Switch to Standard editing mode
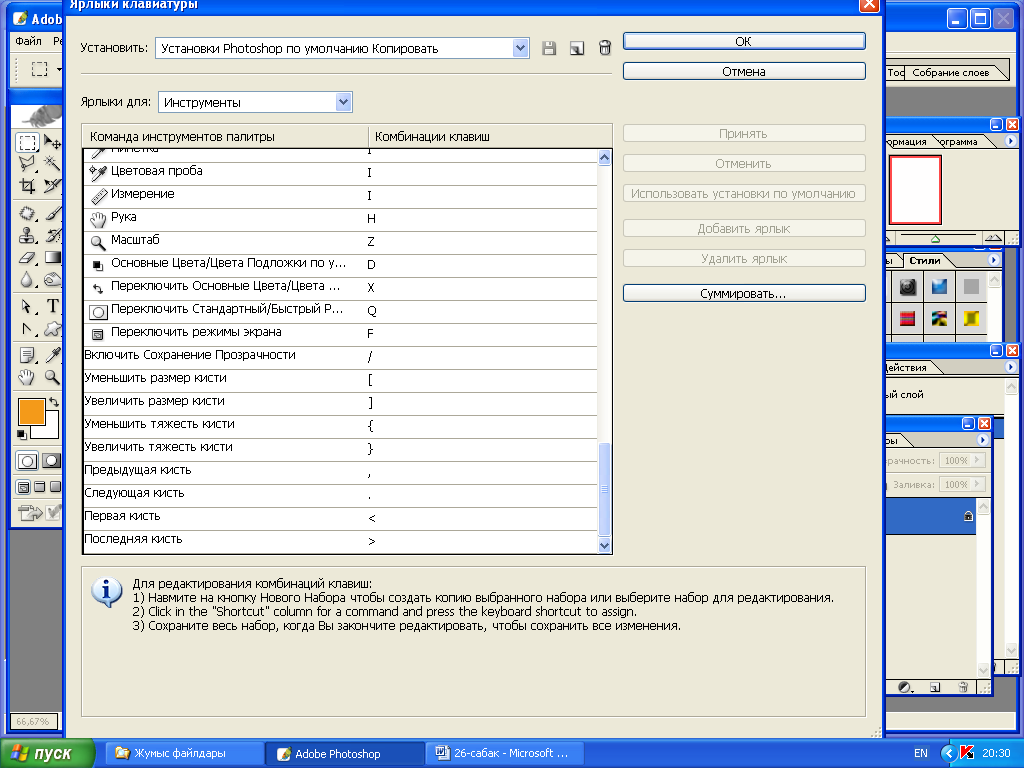The width and height of the screenshot is (1024, 768). [27, 461]
